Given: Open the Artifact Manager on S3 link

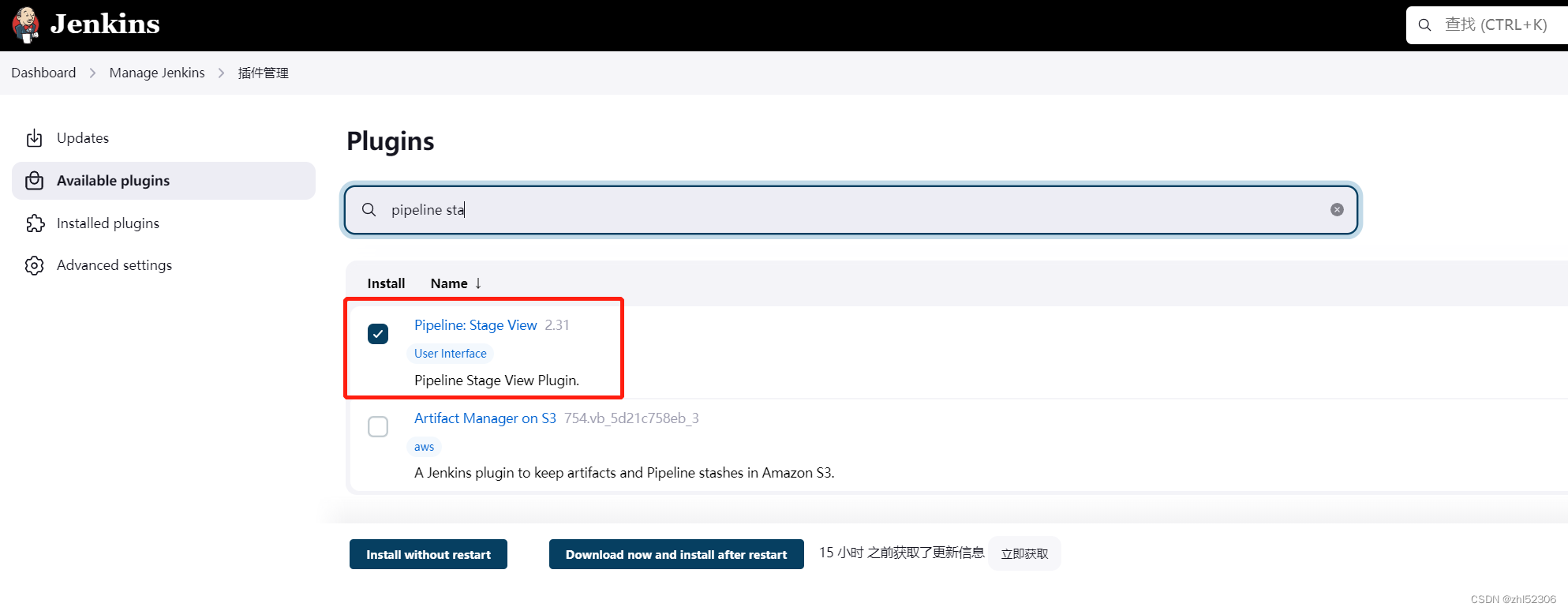Looking at the screenshot, I should pyautogui.click(x=485, y=418).
